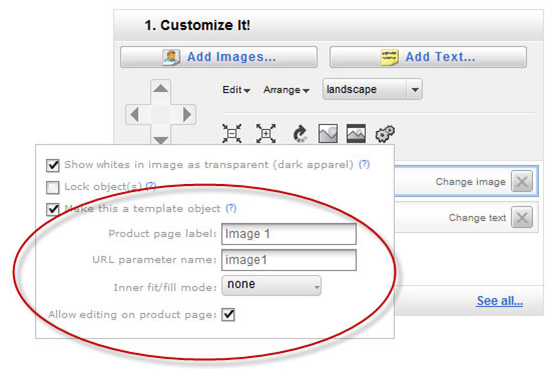Click the See all... link
555x380 pixels.
pyautogui.click(x=499, y=301)
